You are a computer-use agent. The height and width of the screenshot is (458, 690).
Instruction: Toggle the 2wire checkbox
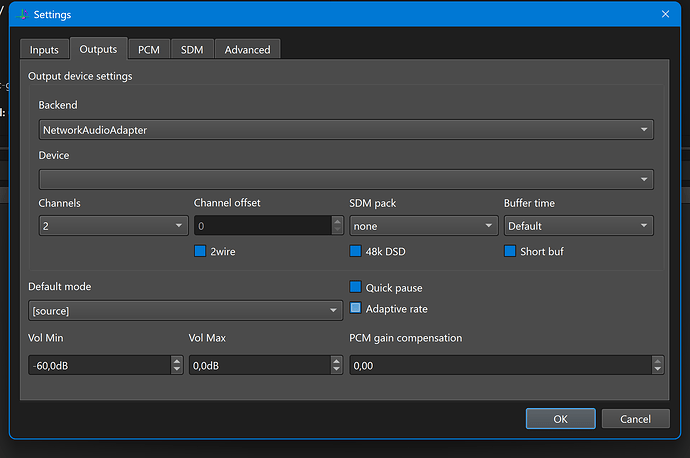pos(201,251)
